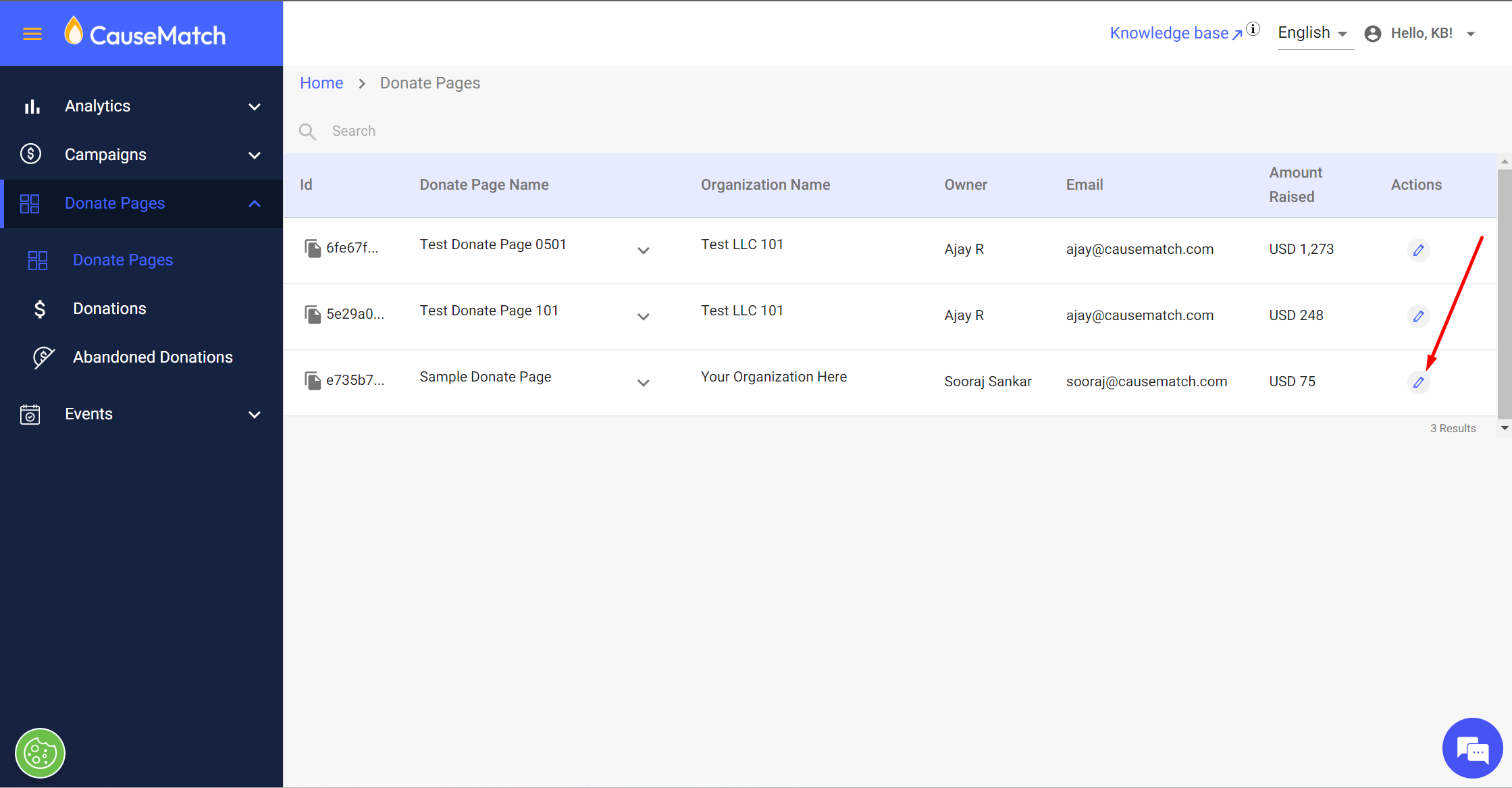Expand the Sample Donate Page row chevron
Image resolution: width=1512 pixels, height=788 pixels.
[x=643, y=383]
